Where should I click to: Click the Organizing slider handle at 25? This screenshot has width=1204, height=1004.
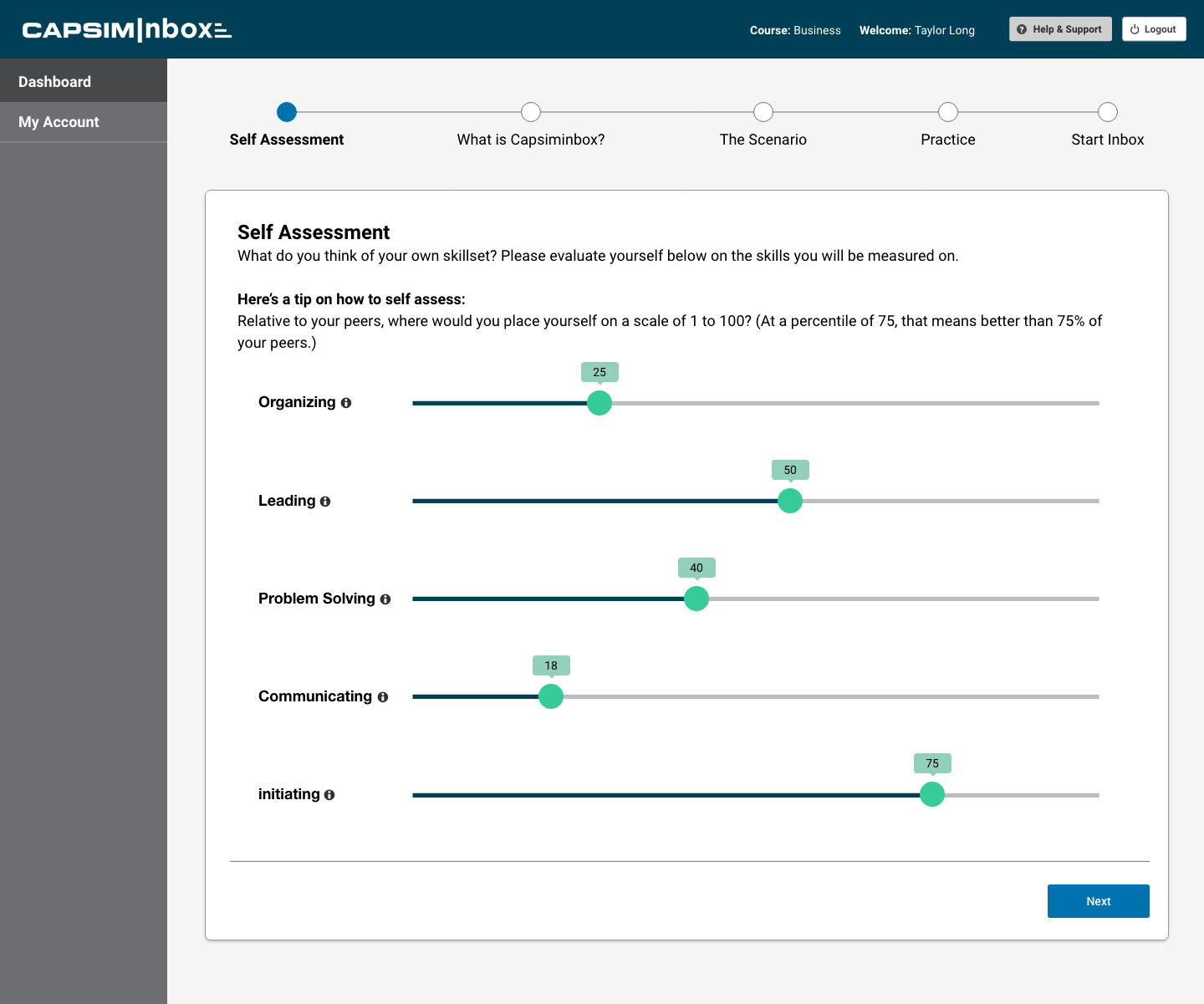click(x=599, y=403)
